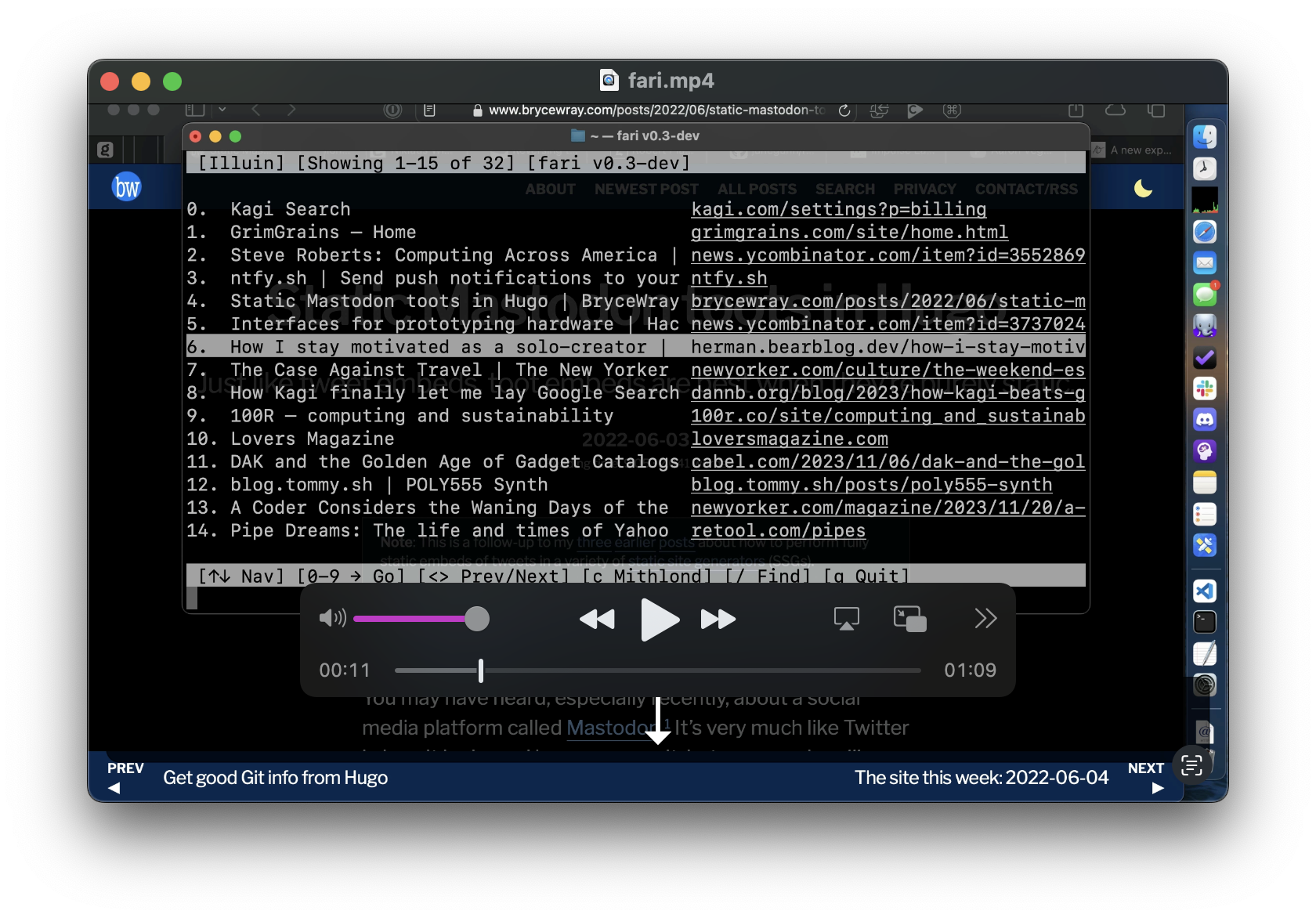Screen dimensions: 1316x918
Task: Go back with Safari's back arrow
Action: (x=256, y=110)
